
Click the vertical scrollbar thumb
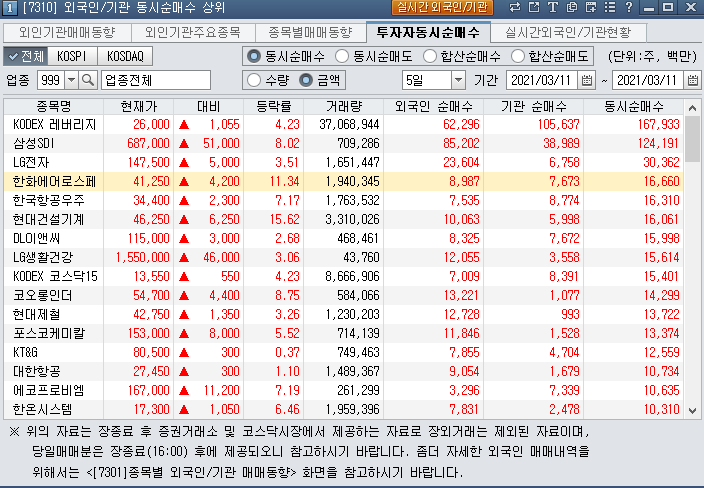692,138
